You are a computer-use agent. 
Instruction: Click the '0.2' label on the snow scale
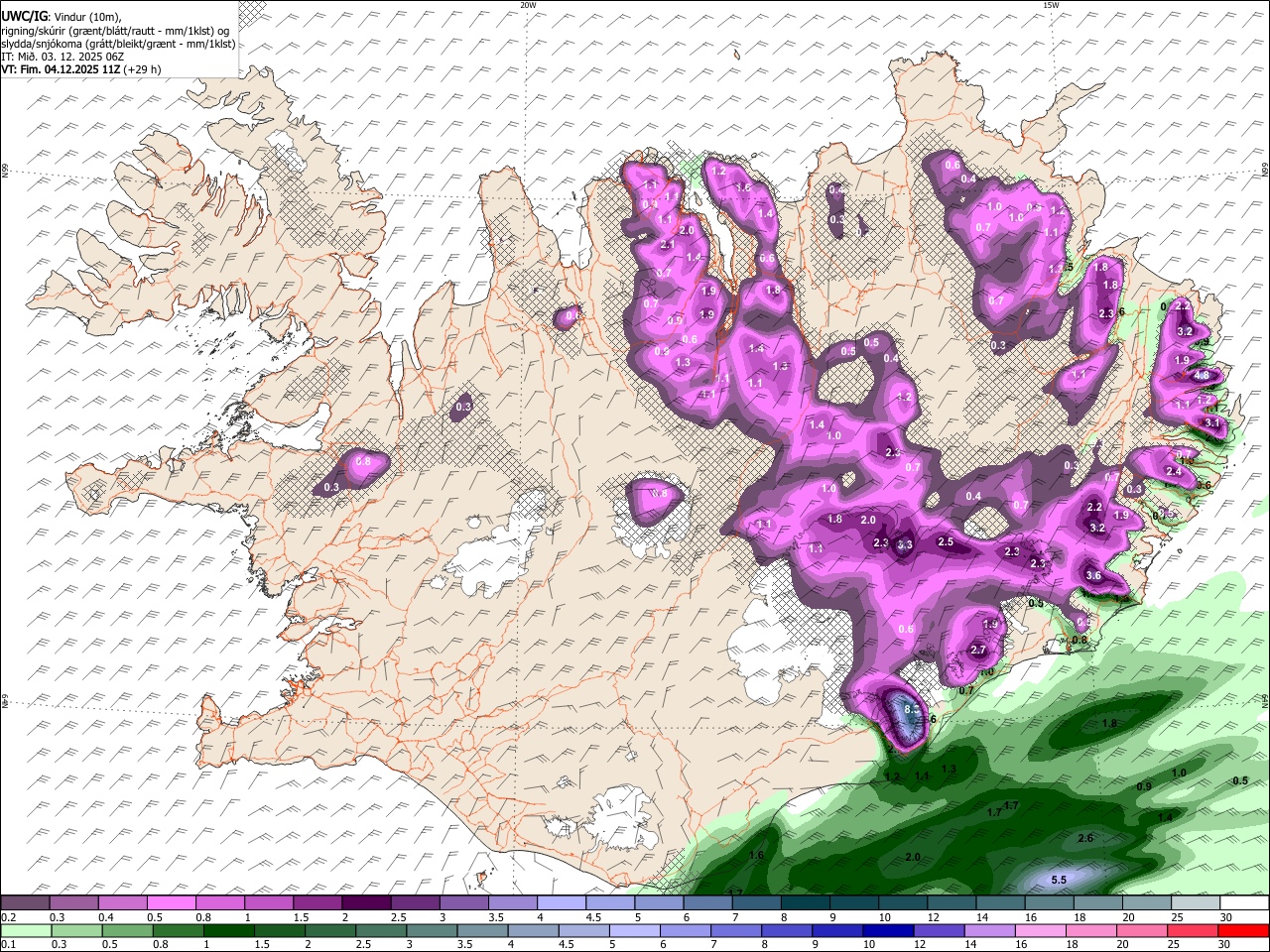(9, 917)
